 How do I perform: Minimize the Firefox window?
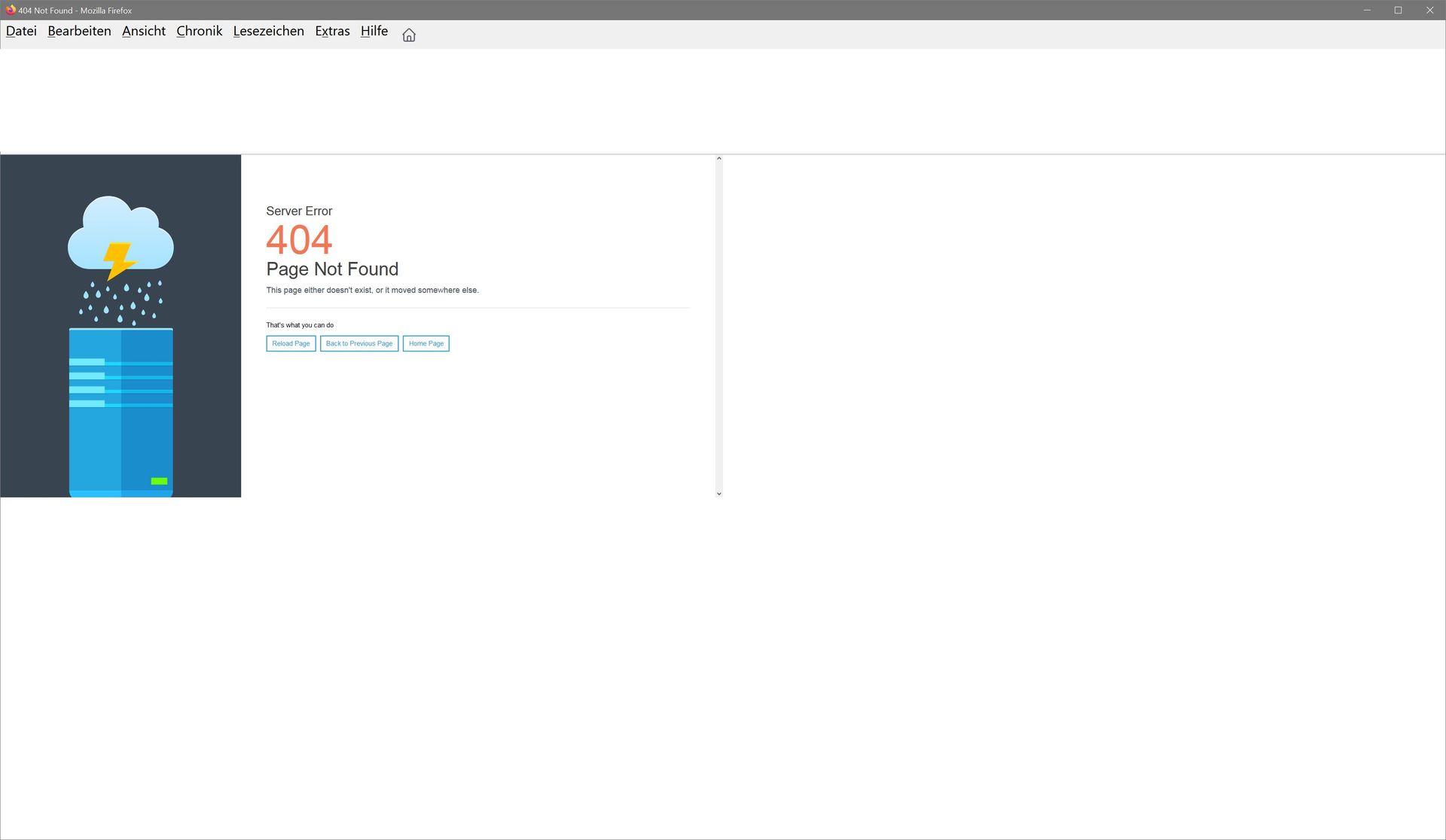click(x=1366, y=10)
